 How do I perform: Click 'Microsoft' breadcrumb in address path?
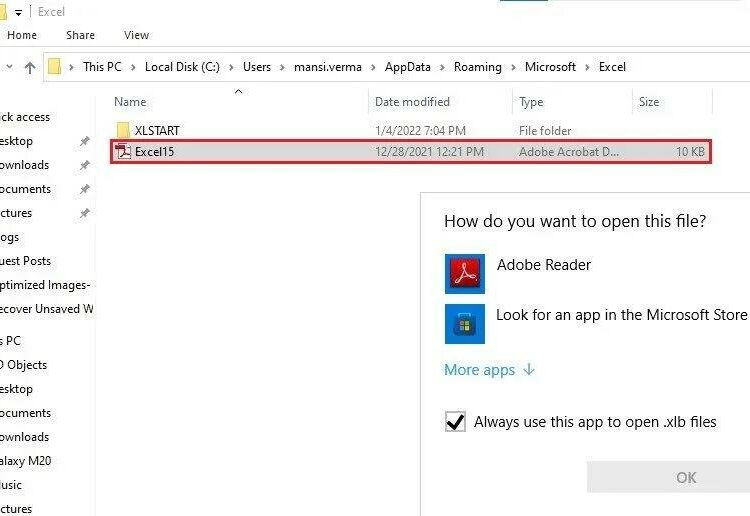pos(550,66)
